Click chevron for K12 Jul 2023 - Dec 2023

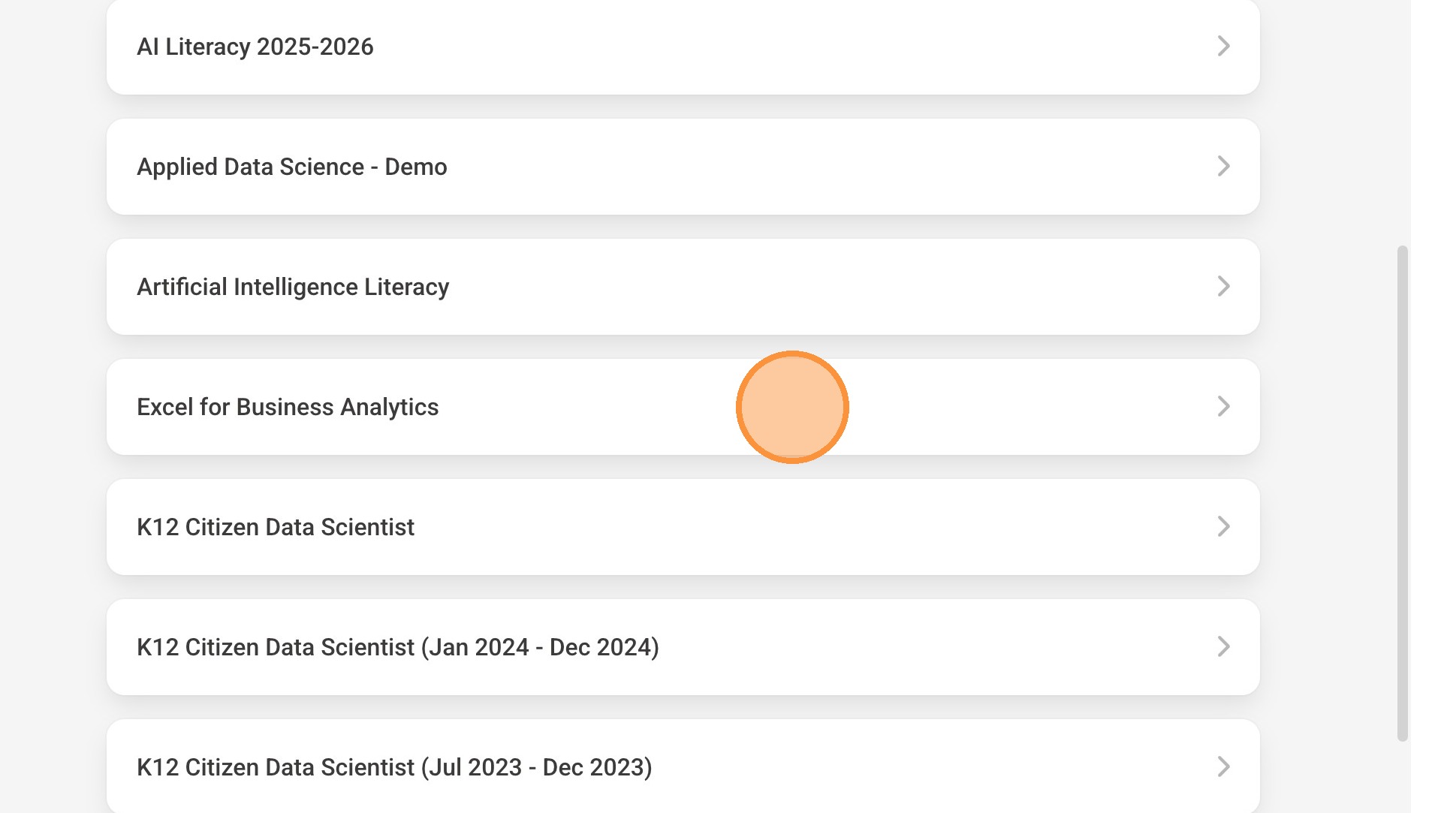(1223, 767)
